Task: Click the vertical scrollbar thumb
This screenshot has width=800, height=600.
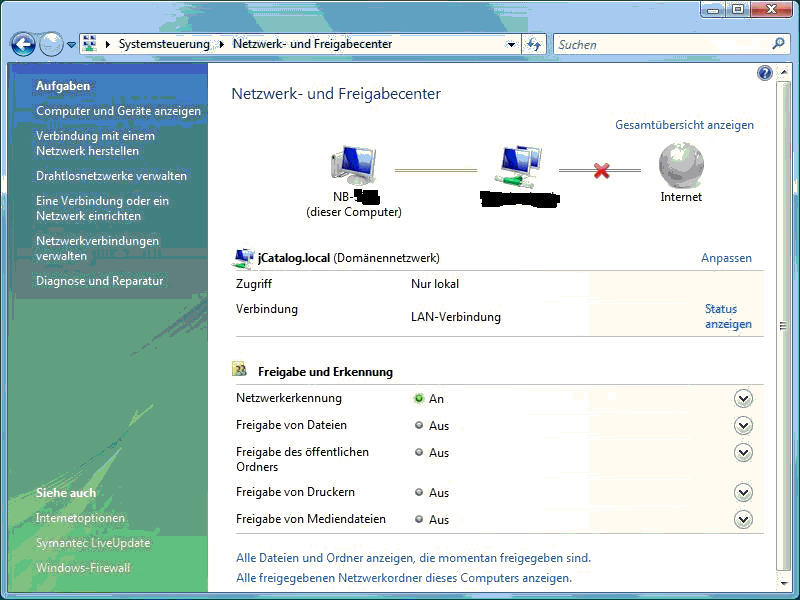Action: click(x=783, y=325)
